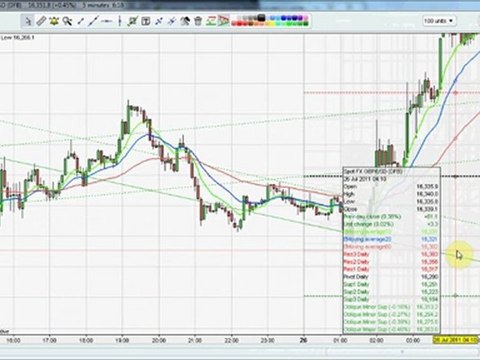Select the text box annotation tool
480x360 pixels.
coord(146,21)
